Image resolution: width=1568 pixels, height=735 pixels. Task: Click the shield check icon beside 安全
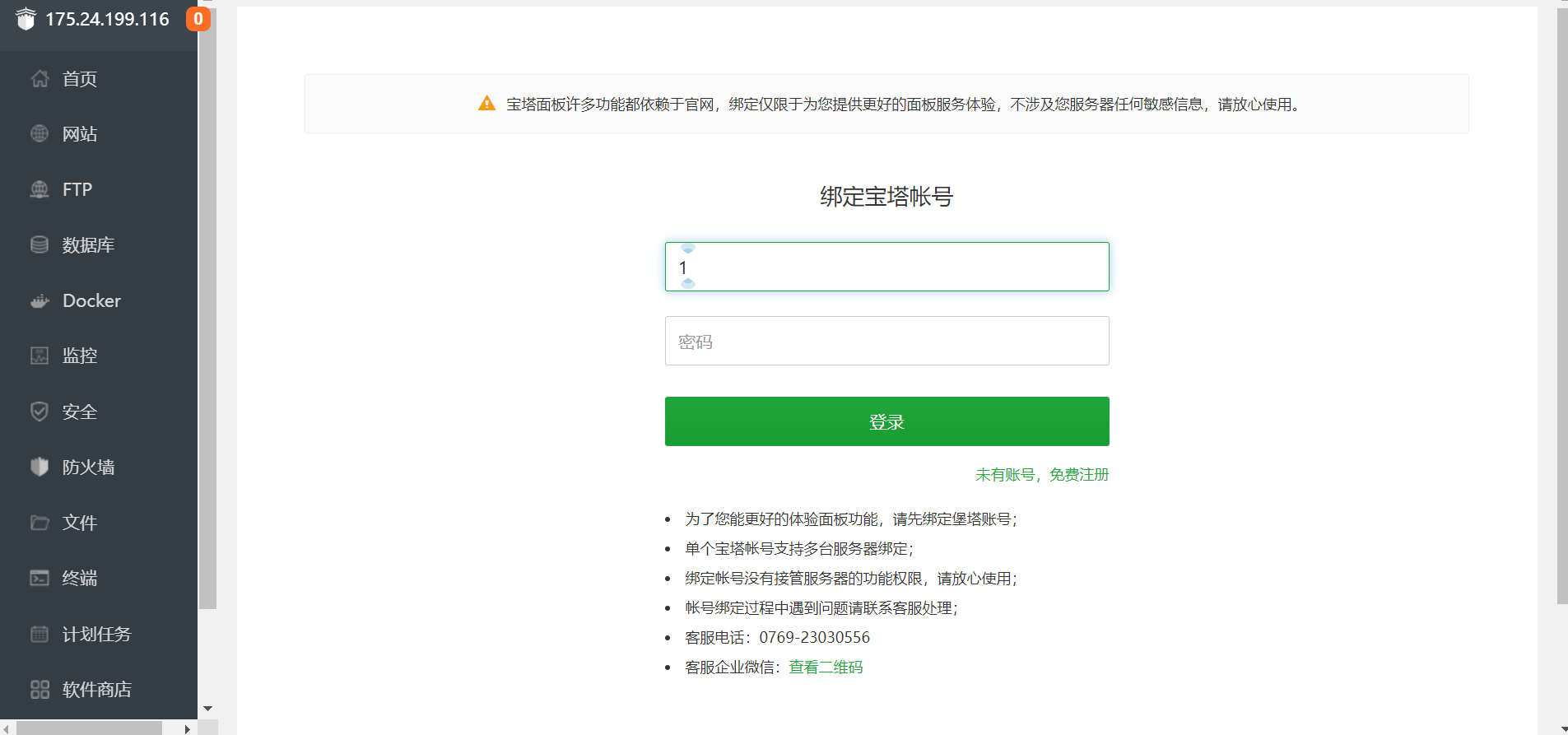point(40,412)
